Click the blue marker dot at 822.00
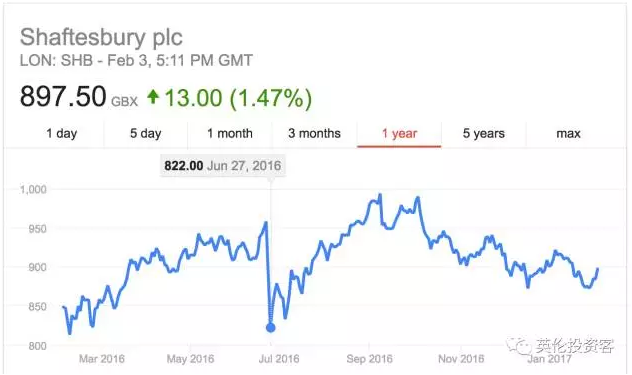 [270, 328]
